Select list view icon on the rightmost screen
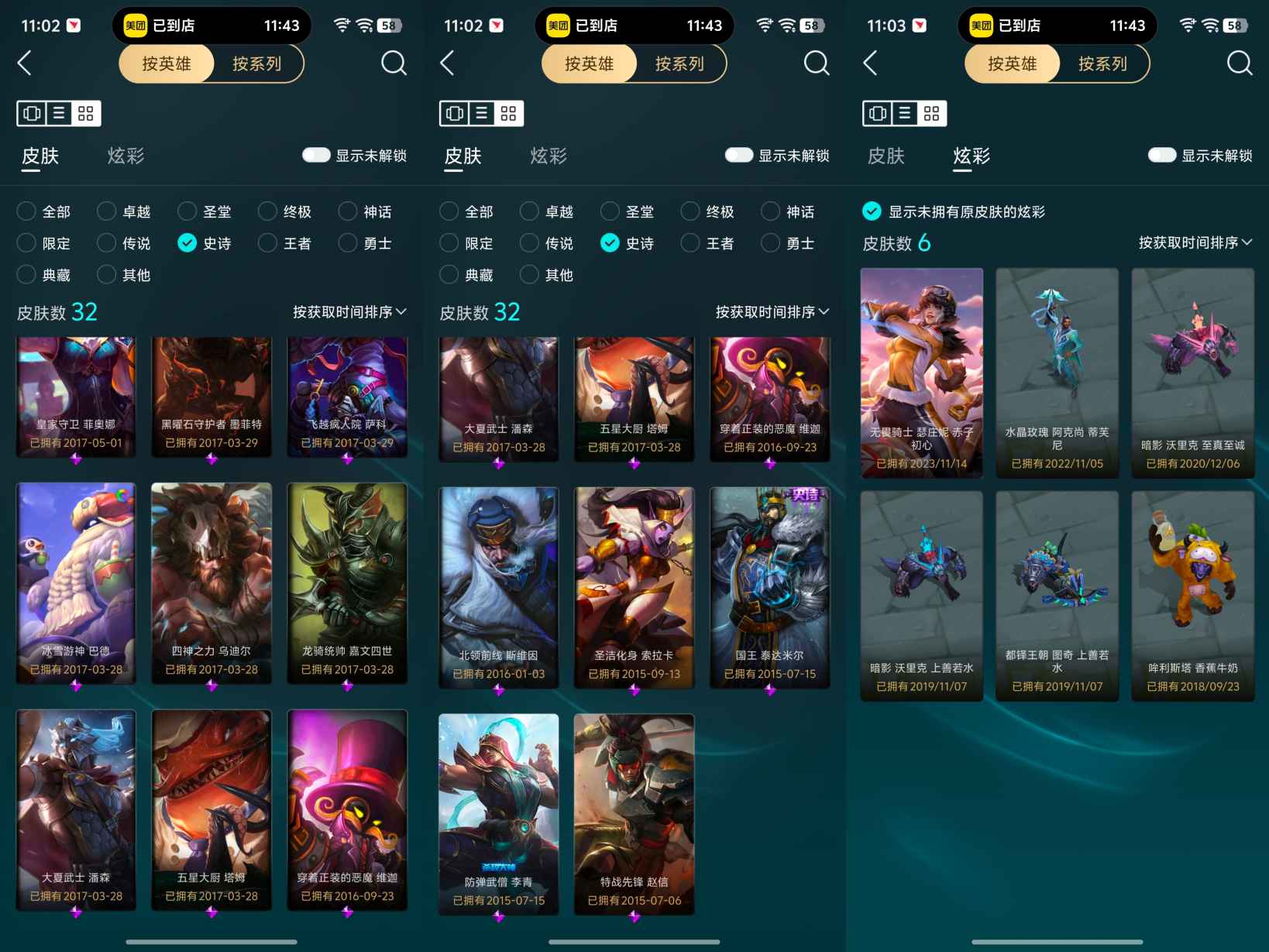Image resolution: width=1269 pixels, height=952 pixels. (904, 114)
